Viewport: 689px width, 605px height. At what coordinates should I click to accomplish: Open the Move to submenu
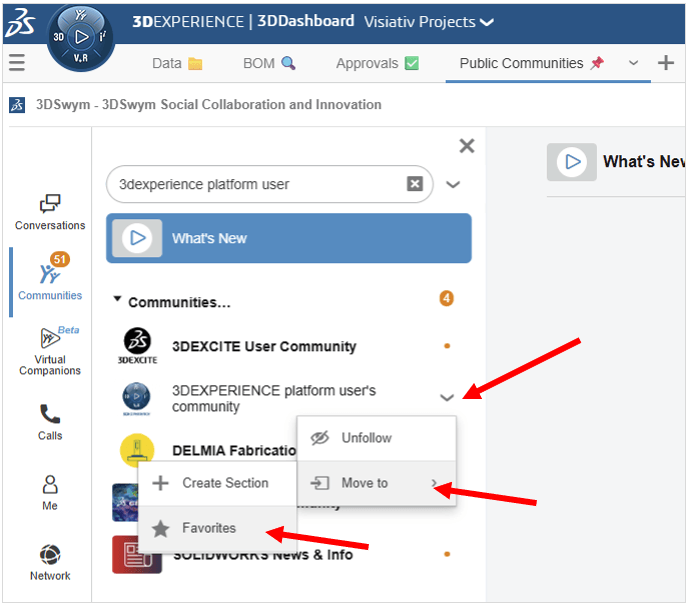point(376,483)
